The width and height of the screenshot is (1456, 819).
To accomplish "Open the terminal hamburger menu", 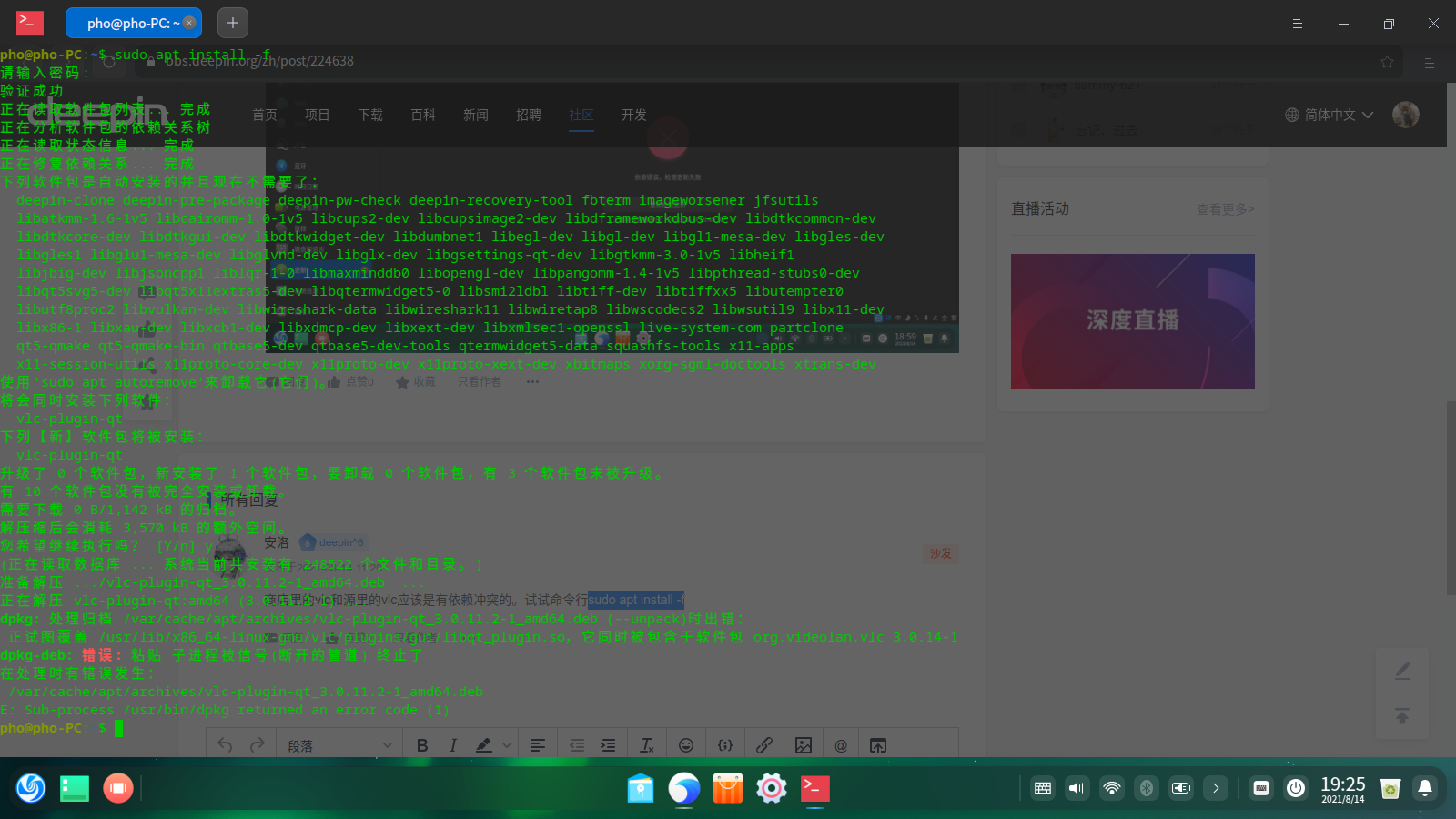I will click(x=1298, y=24).
